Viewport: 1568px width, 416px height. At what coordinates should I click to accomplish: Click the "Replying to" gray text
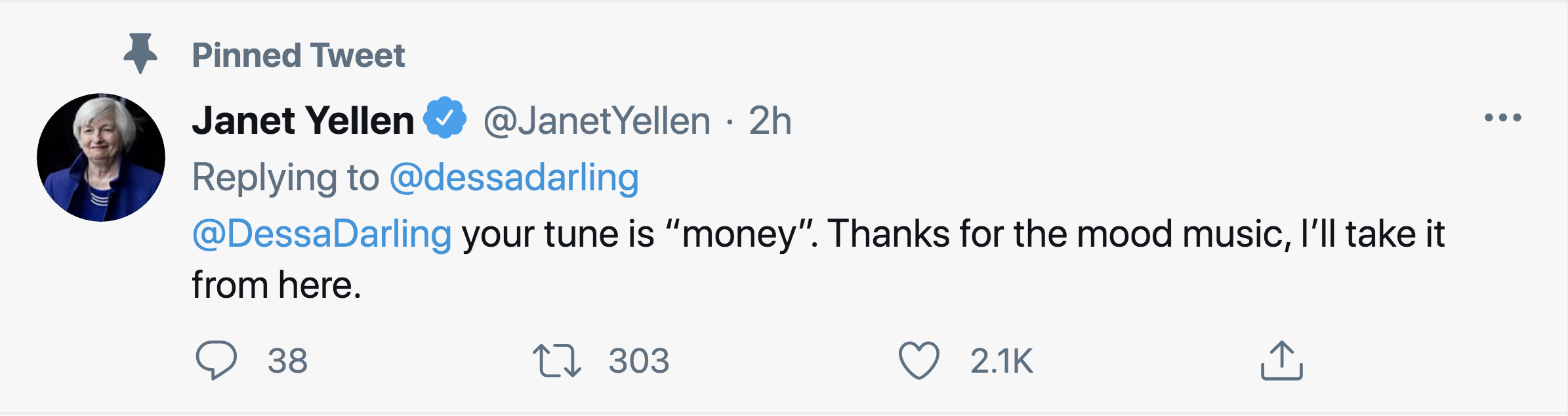tap(285, 177)
